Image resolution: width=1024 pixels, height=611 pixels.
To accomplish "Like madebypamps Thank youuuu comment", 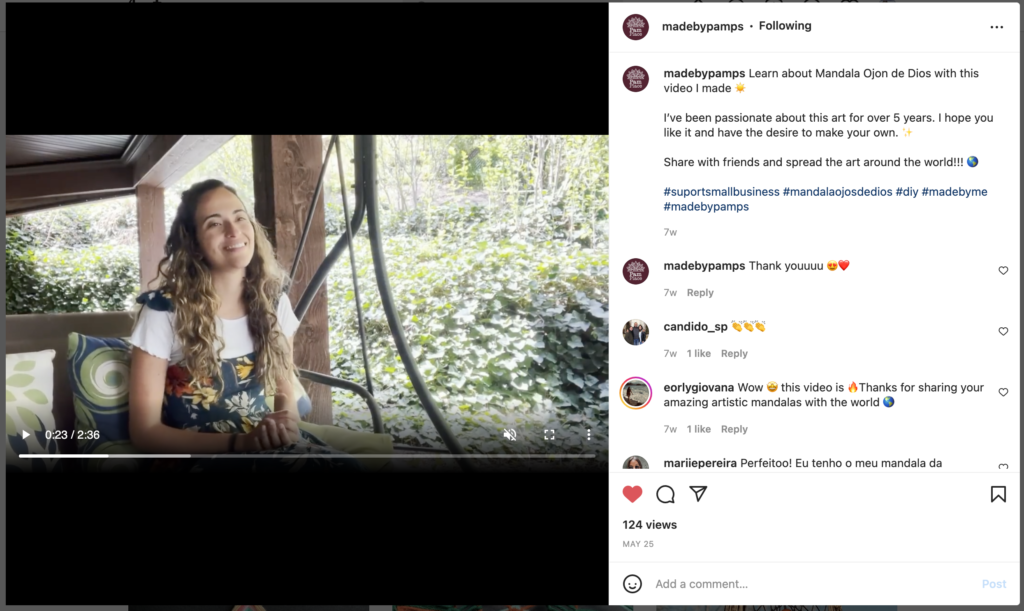I will [x=1003, y=270].
